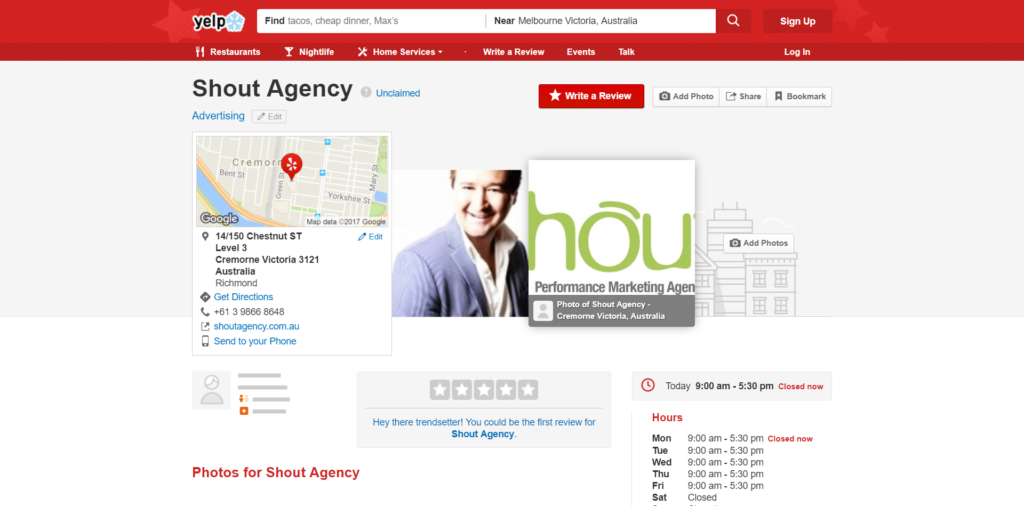
Task: Select the second rating star
Action: (x=462, y=390)
